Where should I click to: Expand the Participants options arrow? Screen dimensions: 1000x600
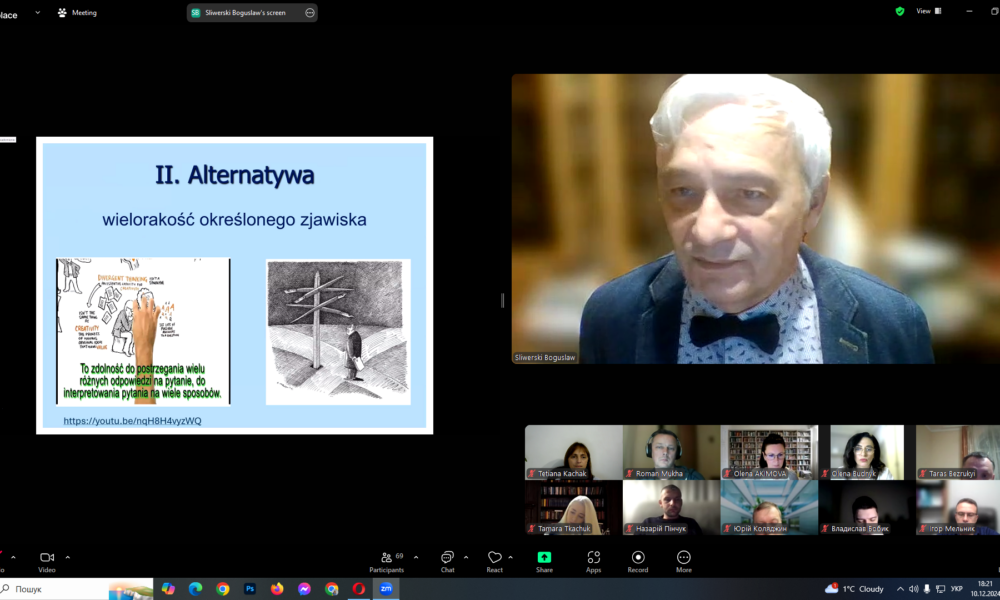click(x=416, y=557)
